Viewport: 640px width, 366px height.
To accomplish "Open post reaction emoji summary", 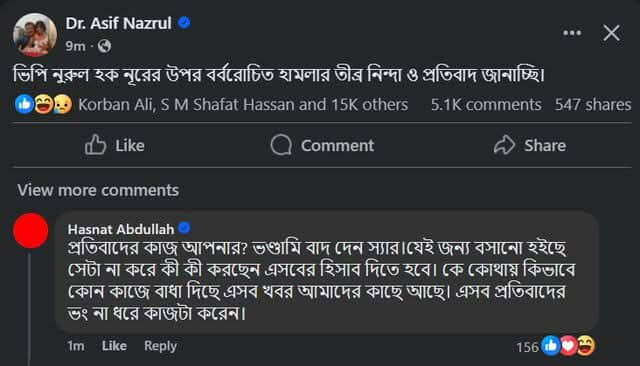I will coord(43,104).
